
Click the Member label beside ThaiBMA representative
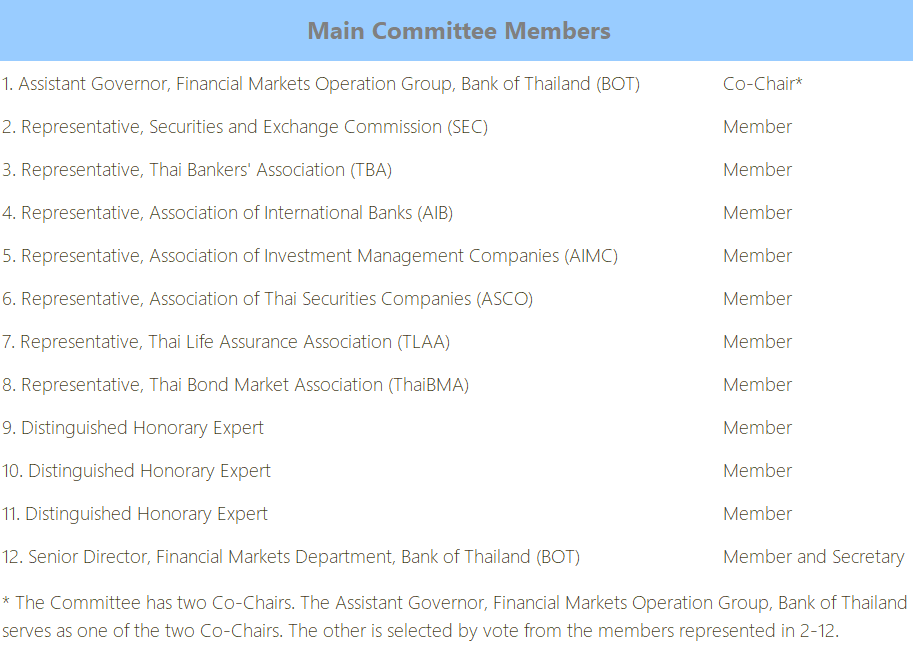[757, 385]
